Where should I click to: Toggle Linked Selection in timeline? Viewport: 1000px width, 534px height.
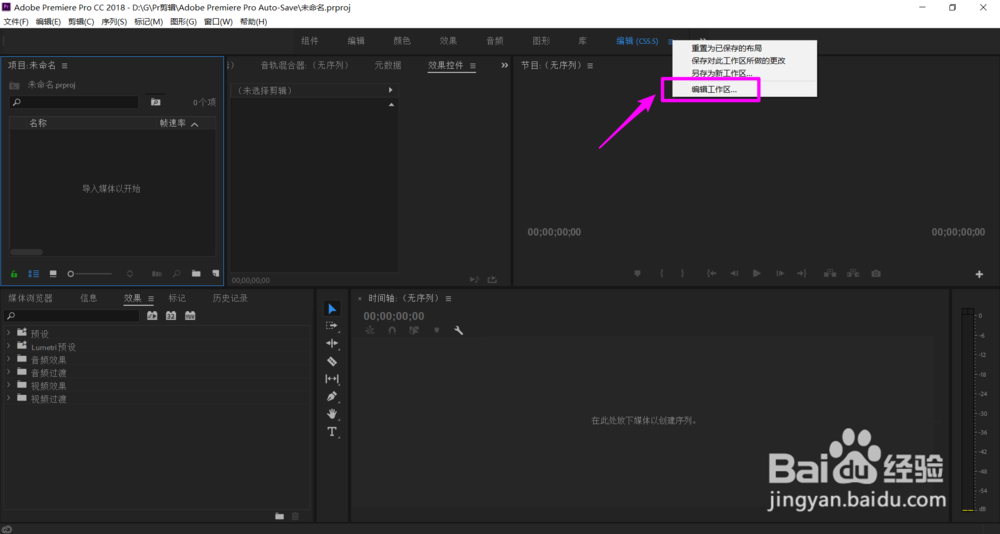414,330
